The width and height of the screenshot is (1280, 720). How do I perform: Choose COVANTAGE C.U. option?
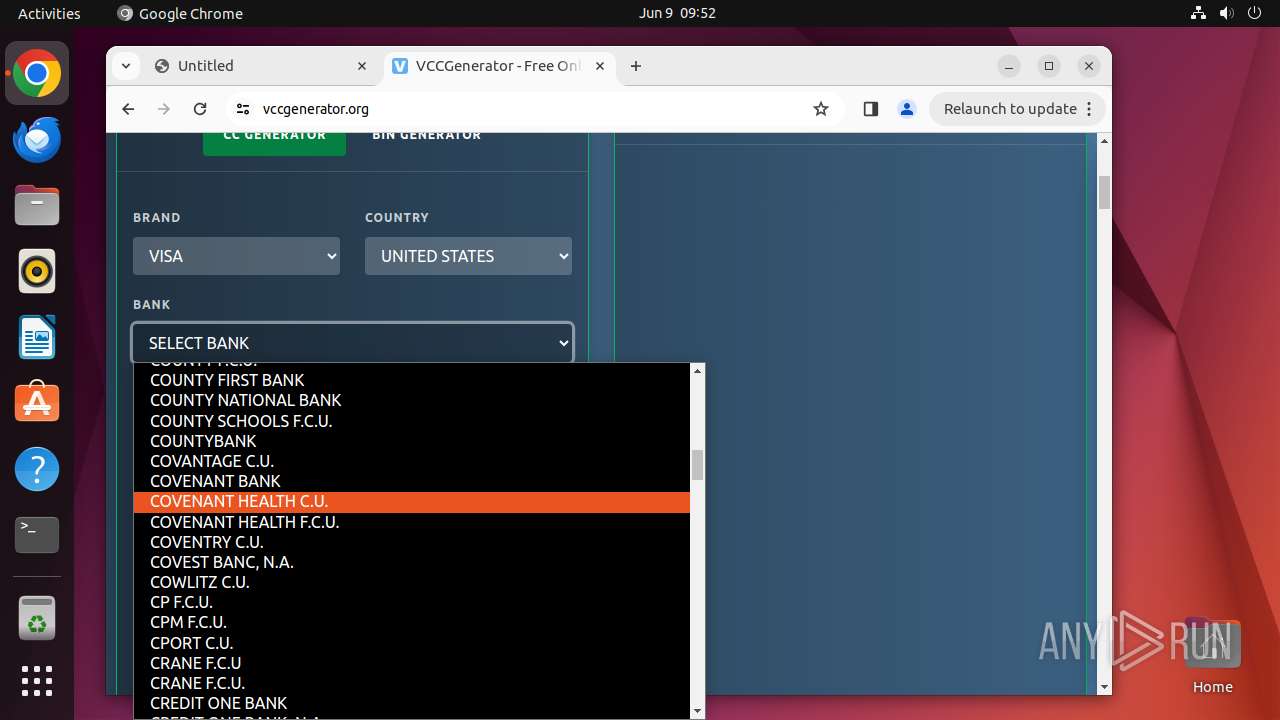pos(412,461)
